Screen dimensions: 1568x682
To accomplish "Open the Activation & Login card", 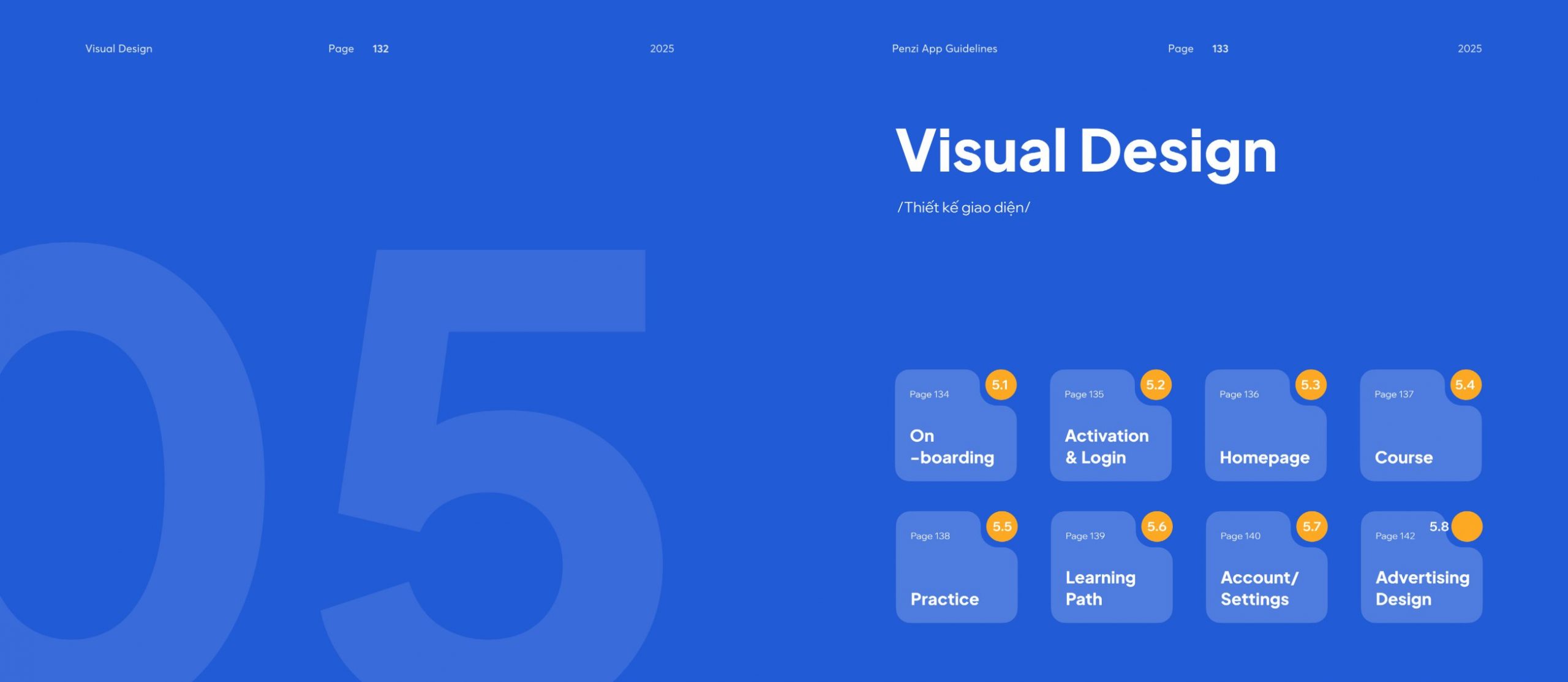I will point(1110,425).
